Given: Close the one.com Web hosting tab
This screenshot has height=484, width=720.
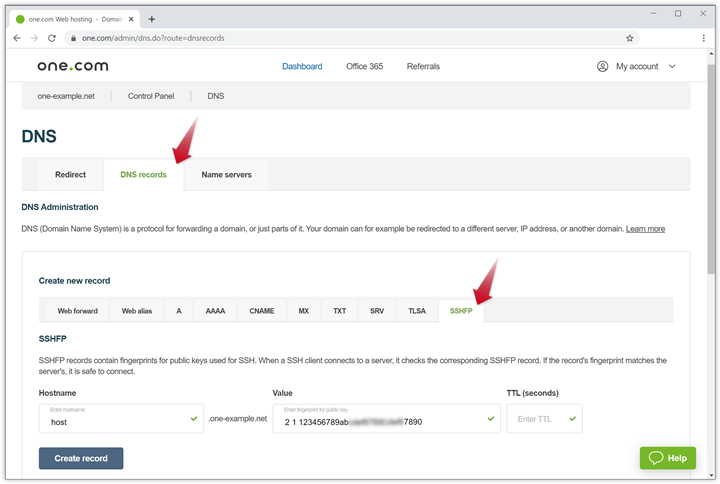Looking at the screenshot, I should 132,19.
